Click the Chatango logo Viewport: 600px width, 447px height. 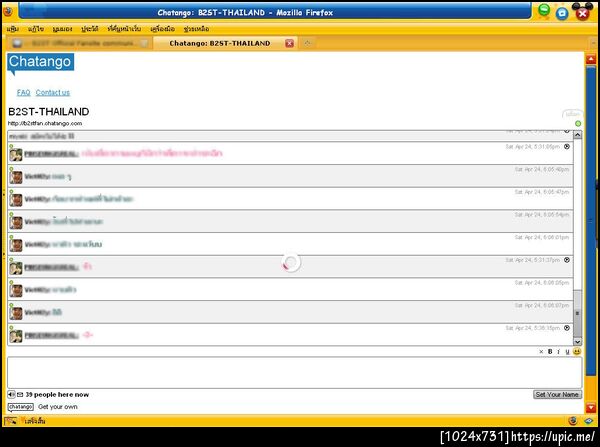(x=40, y=62)
